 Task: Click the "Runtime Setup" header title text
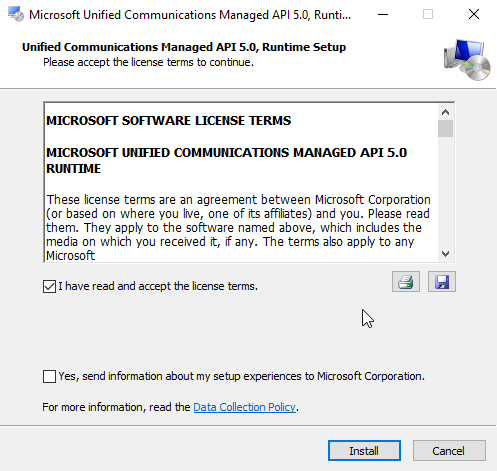coord(304,47)
